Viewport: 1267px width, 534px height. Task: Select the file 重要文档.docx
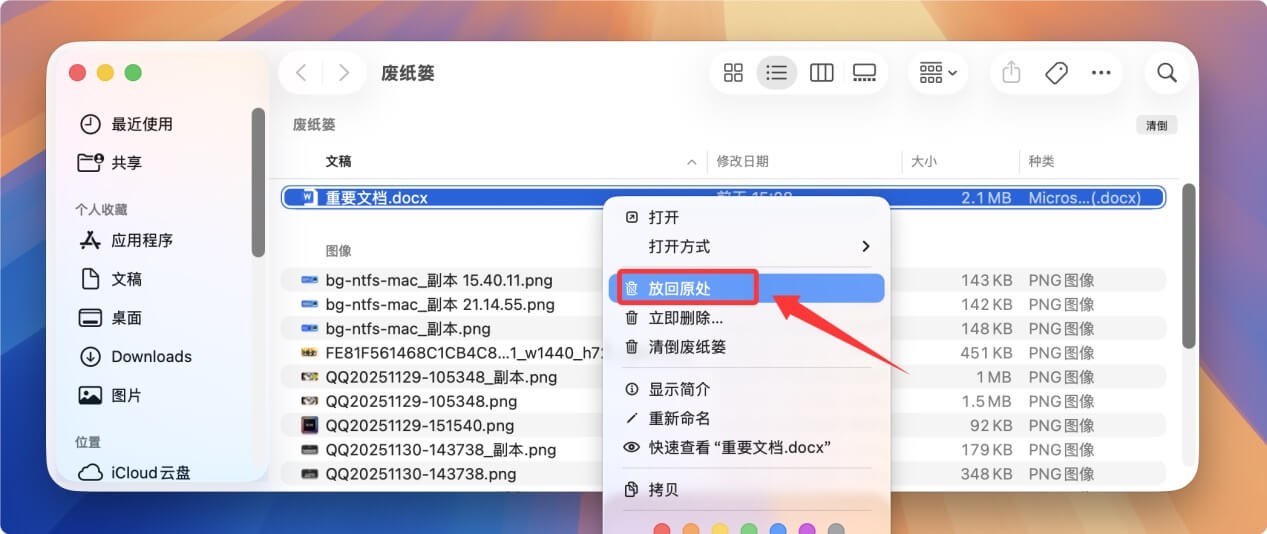click(723, 198)
